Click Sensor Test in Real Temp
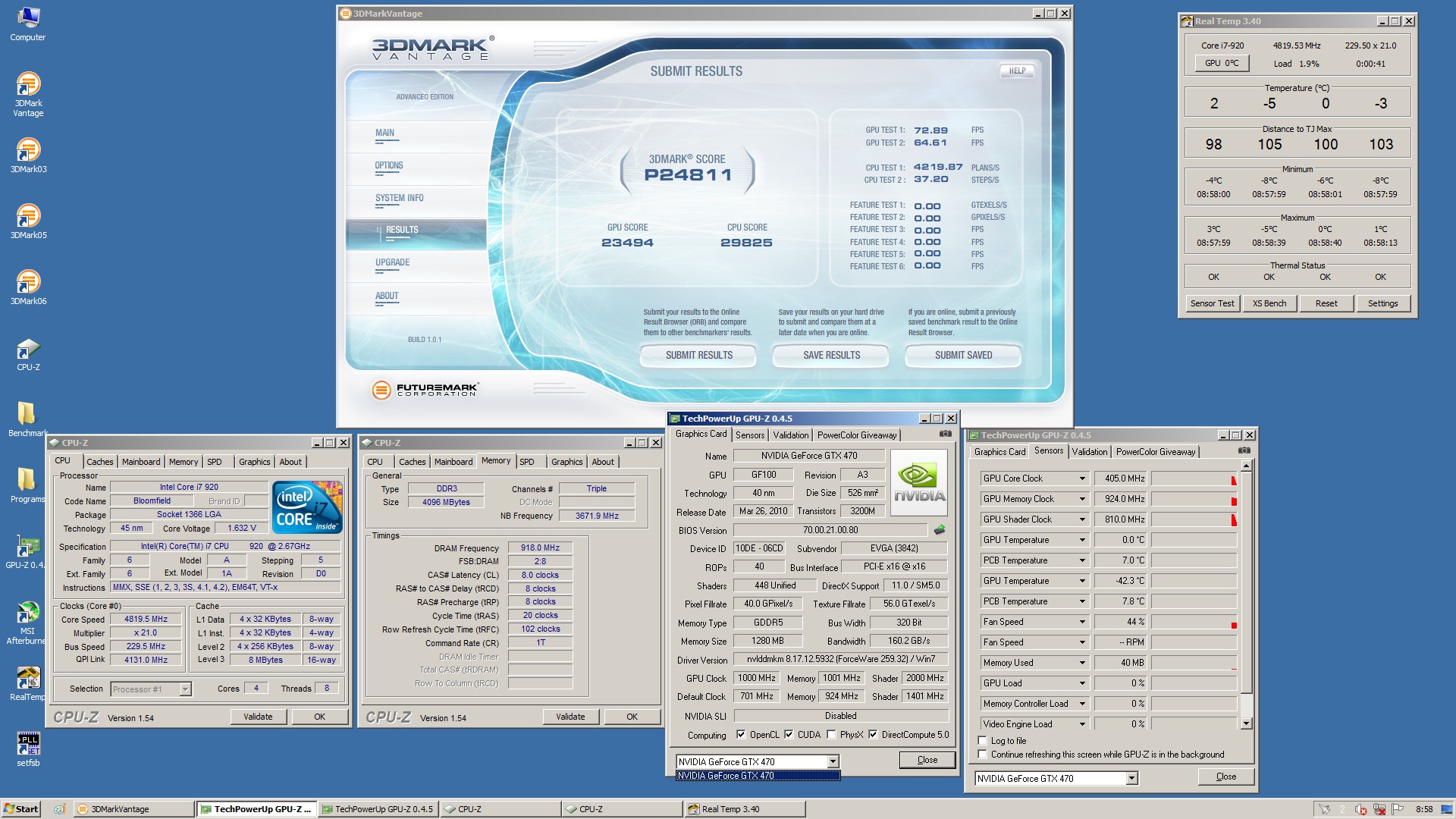Viewport: 1456px width, 819px height. (1212, 303)
